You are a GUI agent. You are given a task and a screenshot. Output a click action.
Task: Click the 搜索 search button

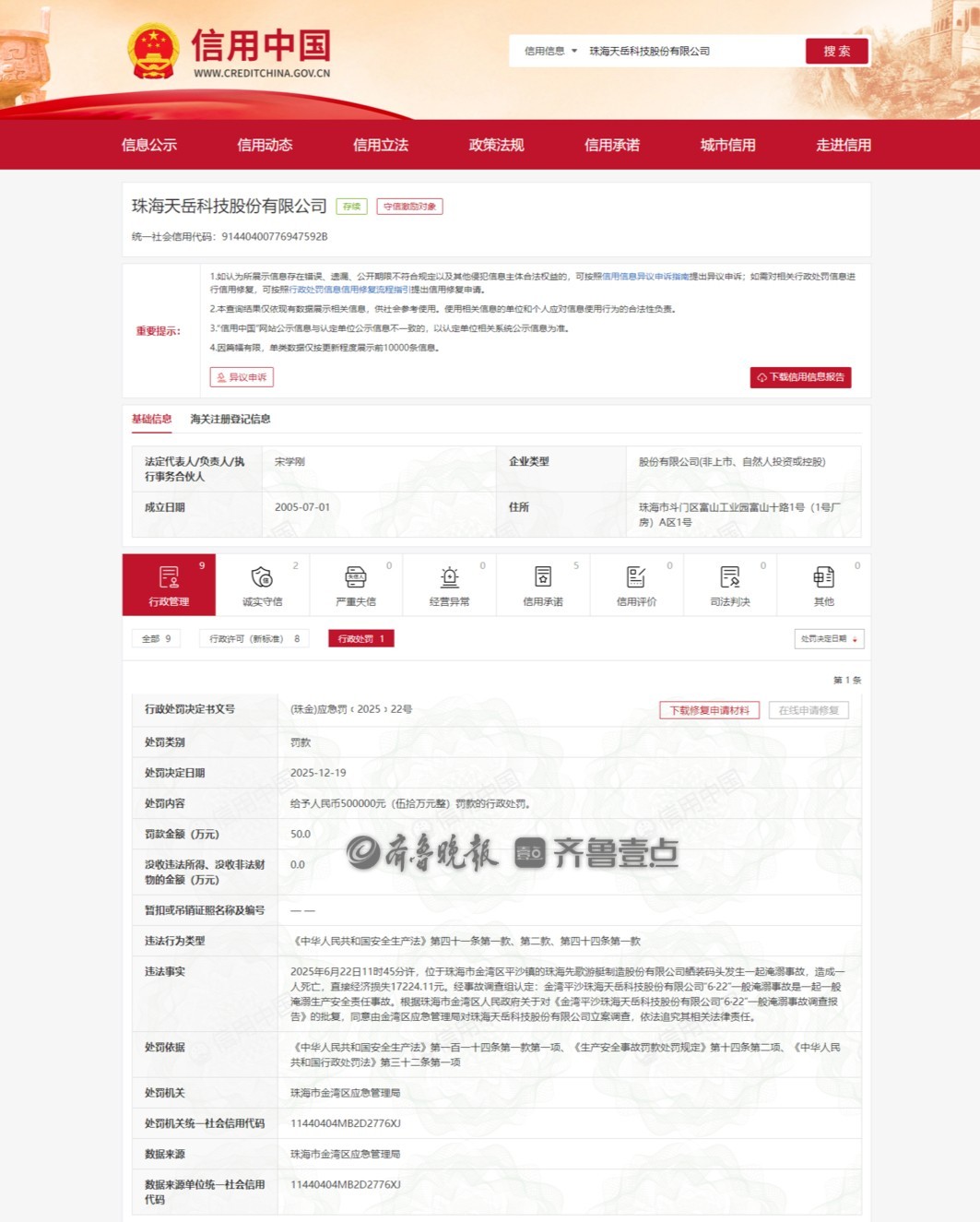pyautogui.click(x=836, y=52)
